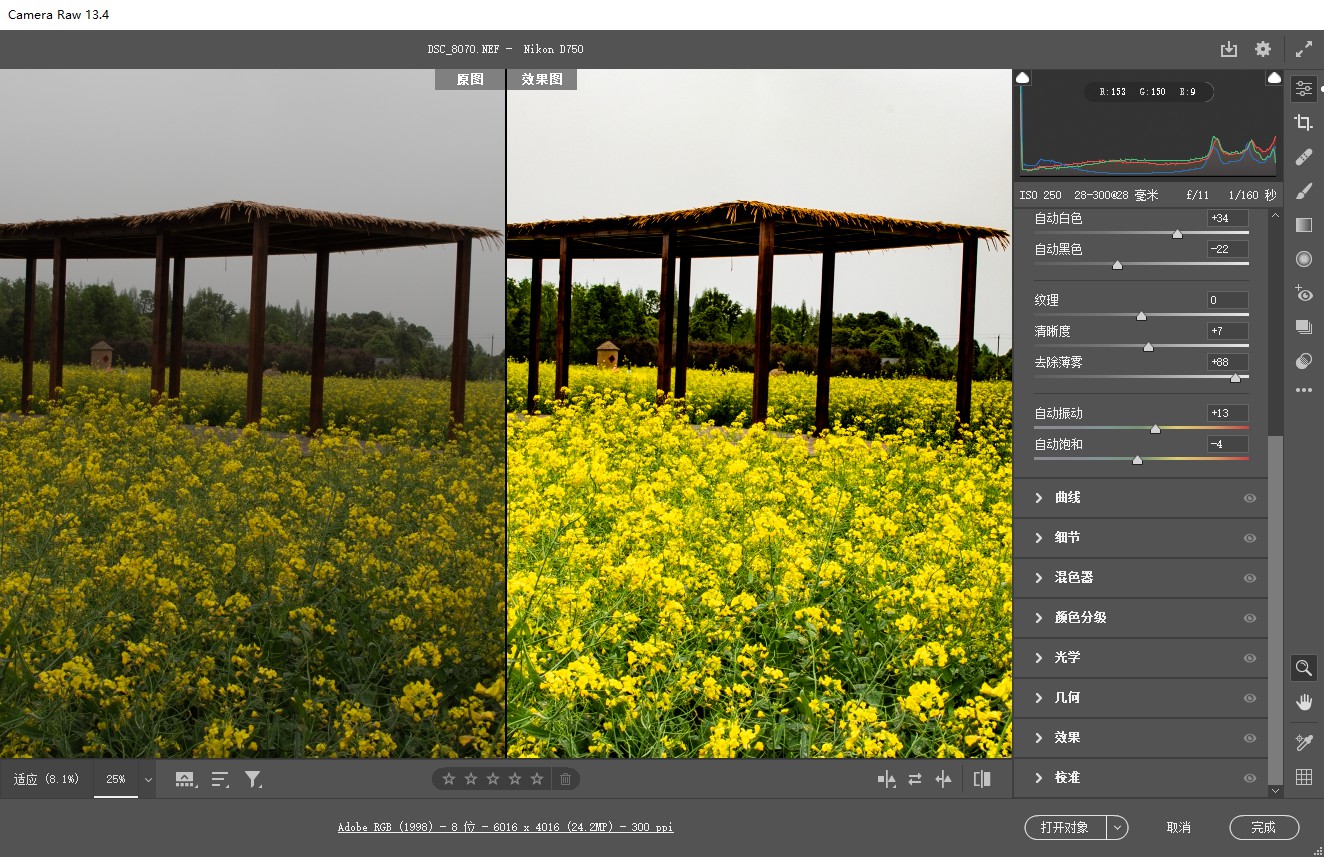Select the Radial Filter tool
This screenshot has height=857, width=1324.
pyautogui.click(x=1303, y=259)
